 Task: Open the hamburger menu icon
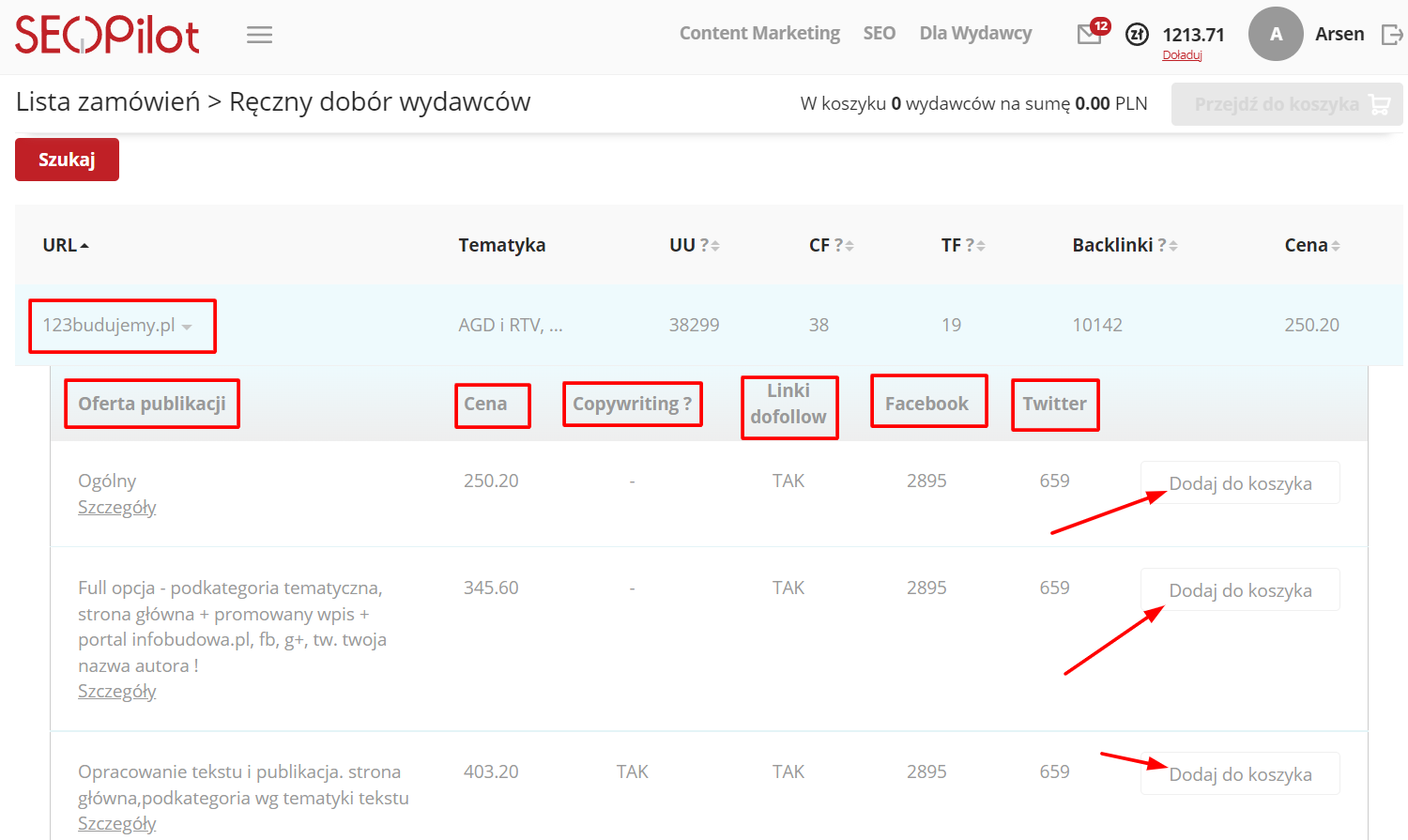pos(259,35)
